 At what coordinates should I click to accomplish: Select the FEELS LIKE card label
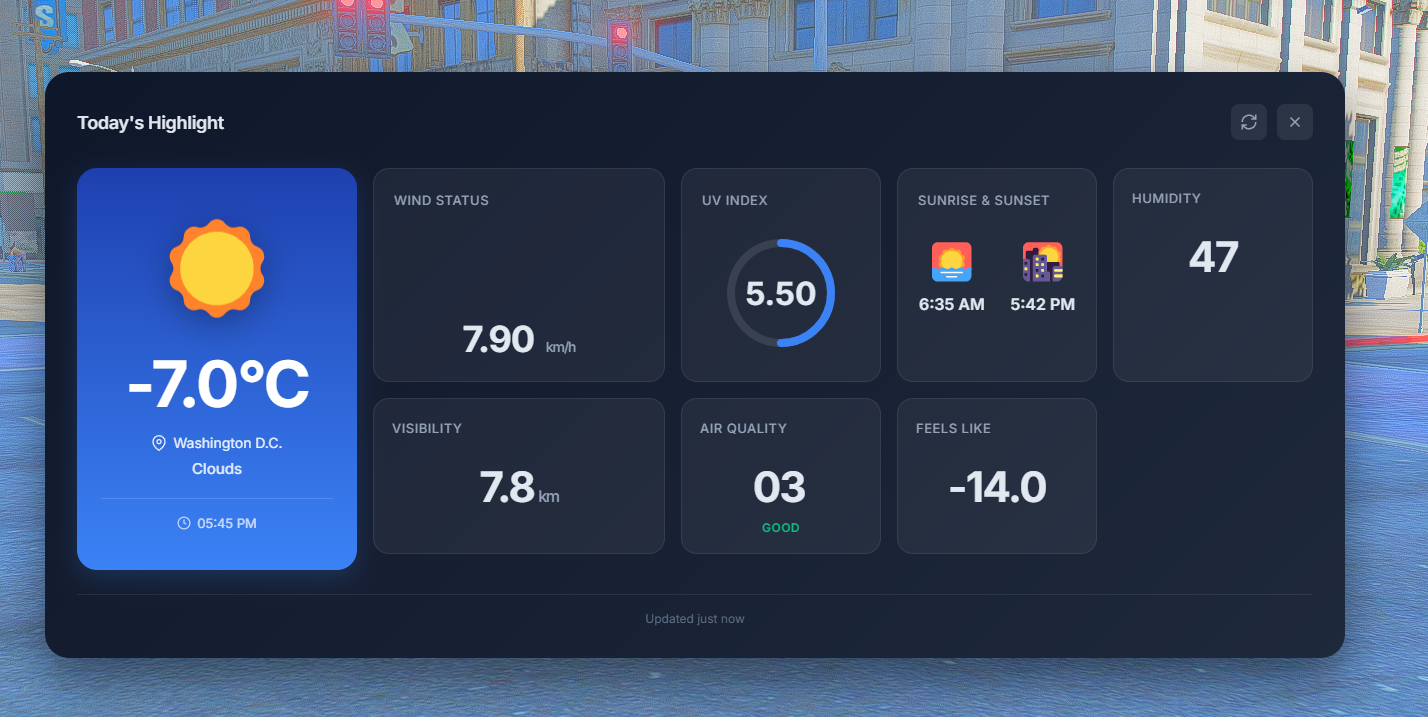pos(953,428)
